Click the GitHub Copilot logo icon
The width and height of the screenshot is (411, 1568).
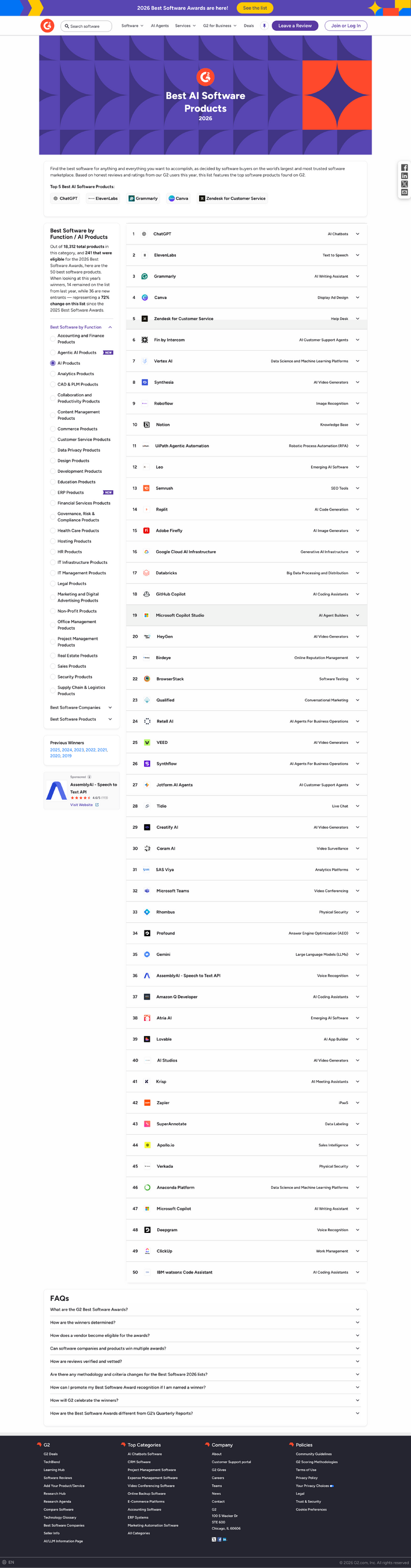click(146, 594)
